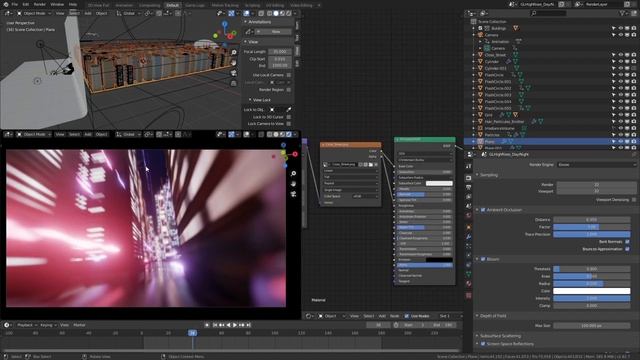Toggle camera view icon in the upper viewport

pos(233,73)
